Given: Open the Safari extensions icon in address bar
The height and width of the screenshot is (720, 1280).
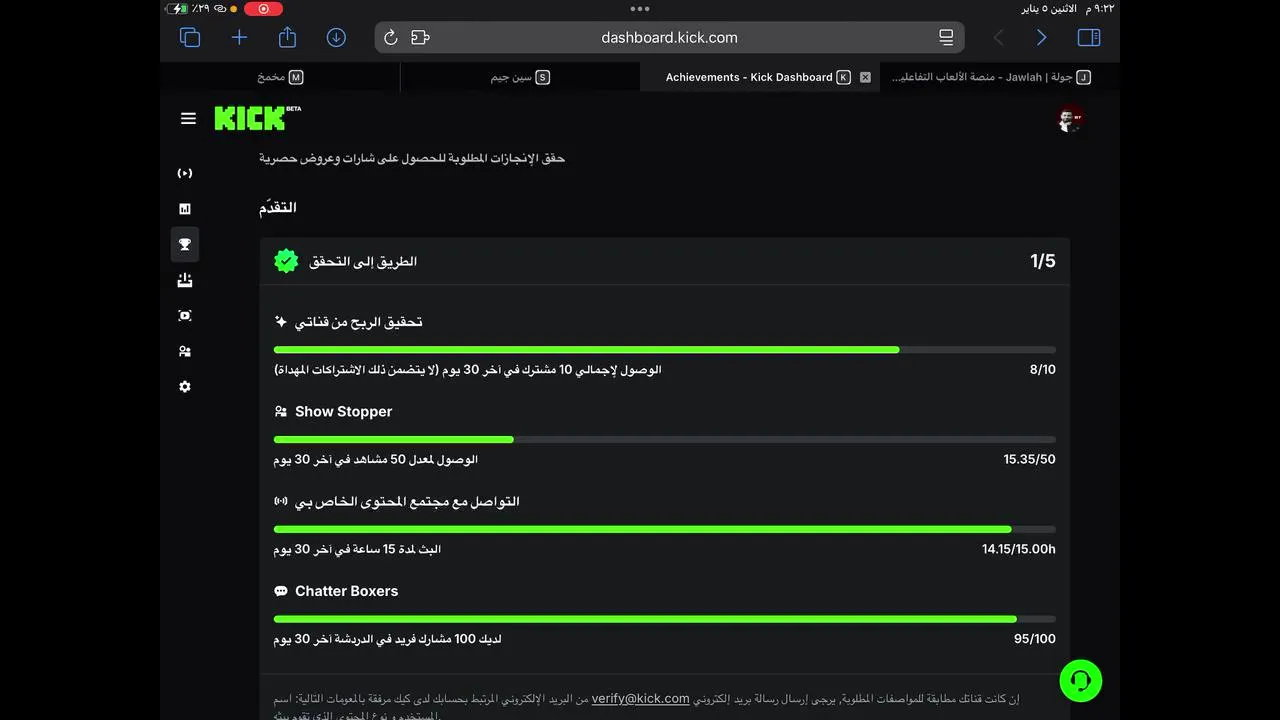Looking at the screenshot, I should (x=420, y=37).
